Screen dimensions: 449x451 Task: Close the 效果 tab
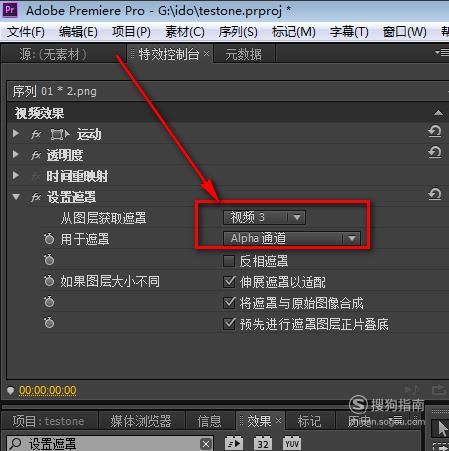coord(278,421)
